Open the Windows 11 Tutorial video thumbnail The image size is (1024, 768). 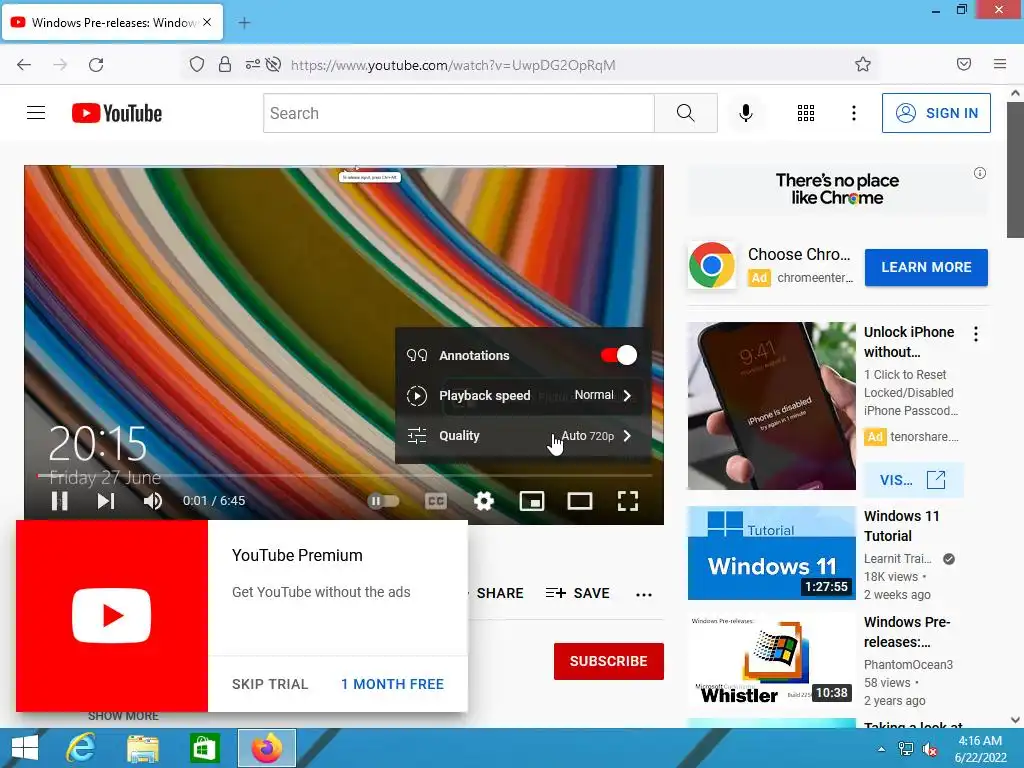pos(771,553)
